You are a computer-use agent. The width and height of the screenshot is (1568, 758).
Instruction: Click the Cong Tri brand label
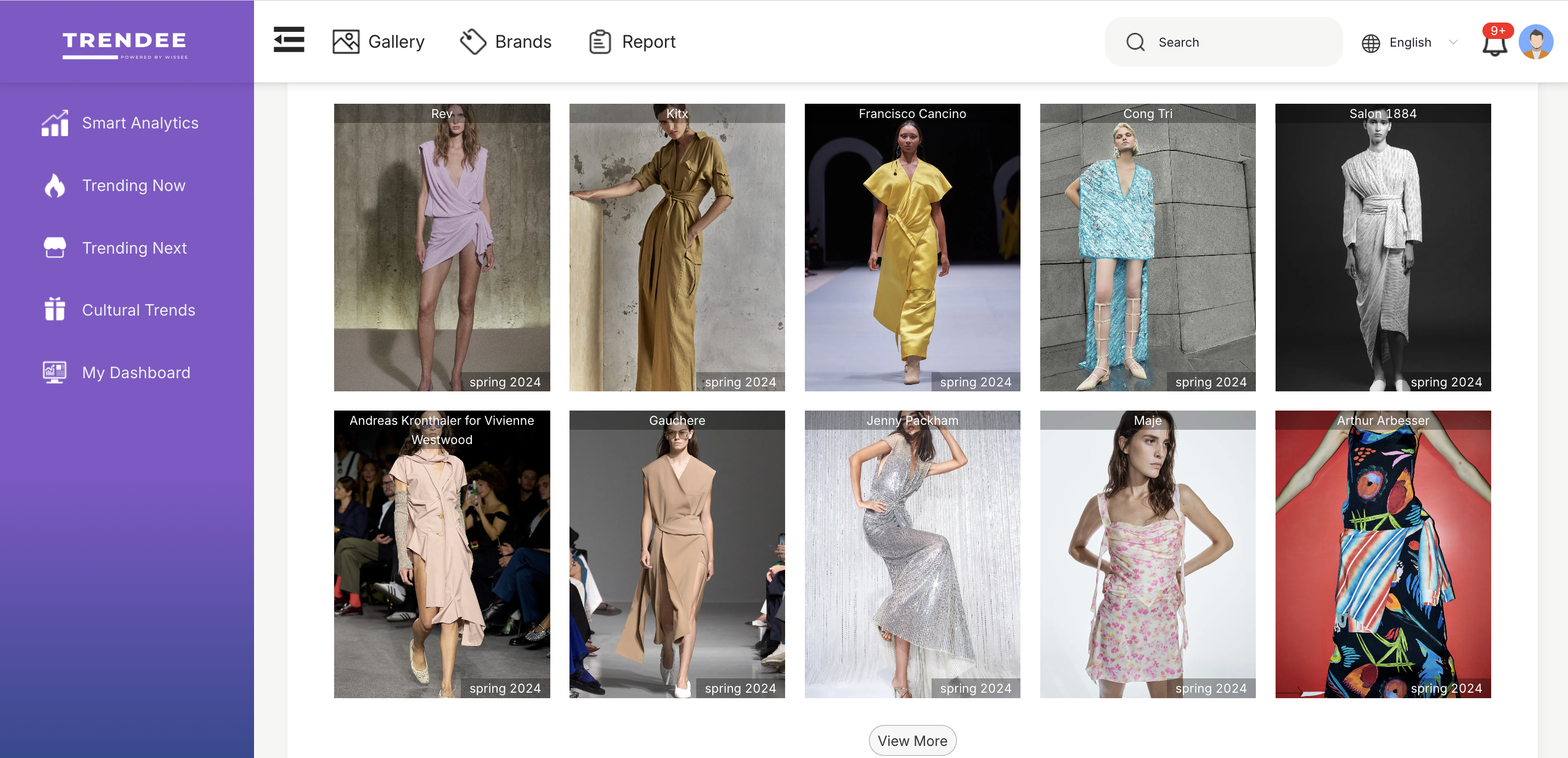pyautogui.click(x=1147, y=113)
